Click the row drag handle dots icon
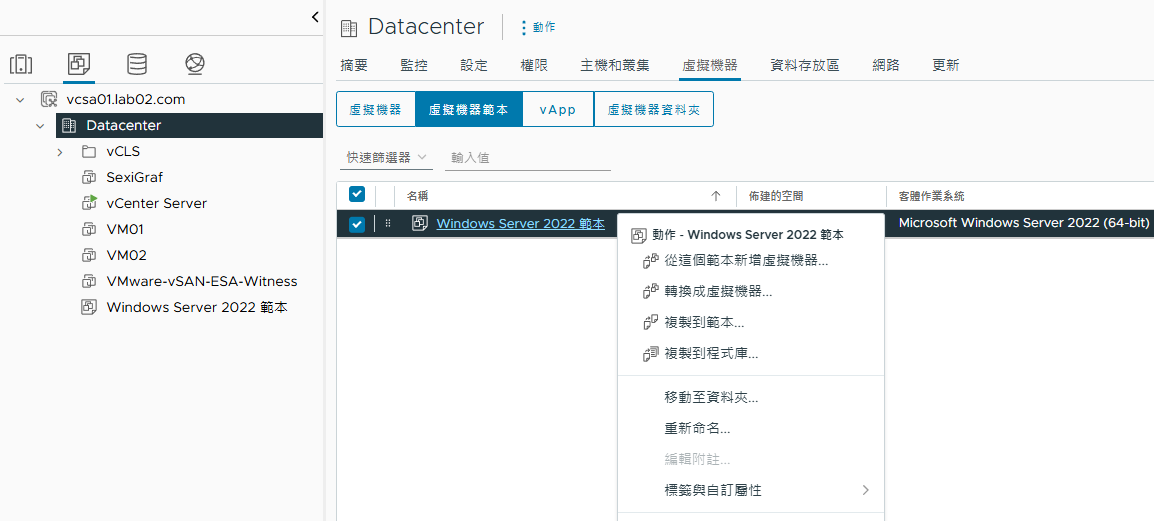The height and width of the screenshot is (521, 1154). coord(388,224)
